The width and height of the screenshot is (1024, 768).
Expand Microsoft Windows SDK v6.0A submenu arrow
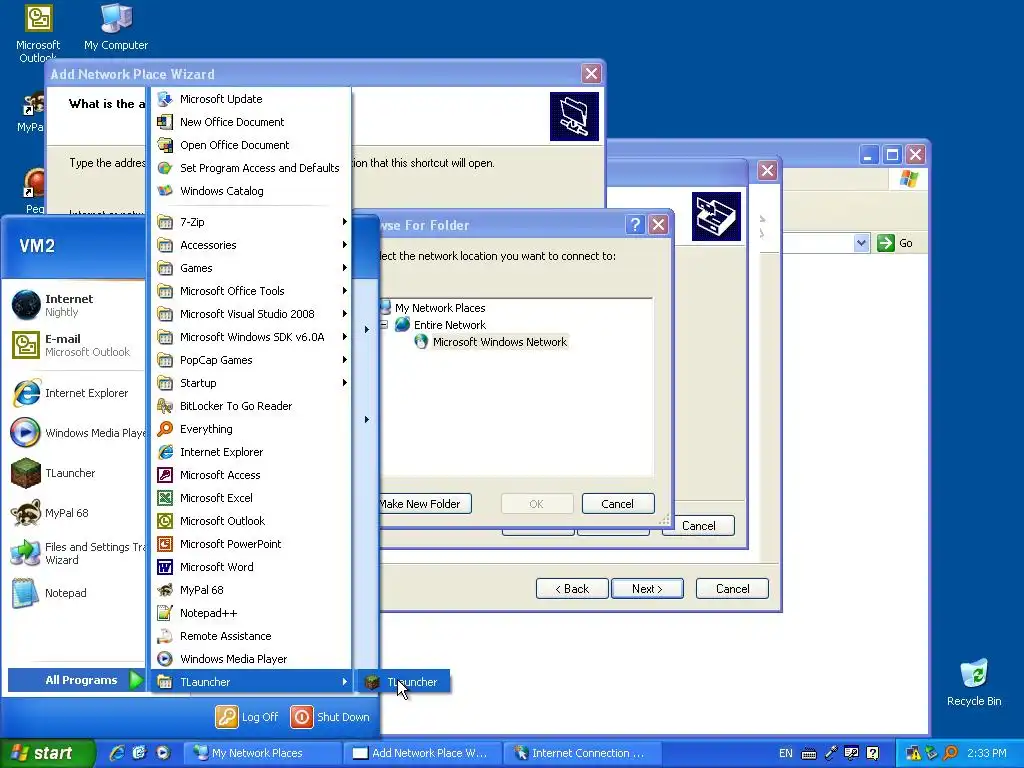coord(344,337)
